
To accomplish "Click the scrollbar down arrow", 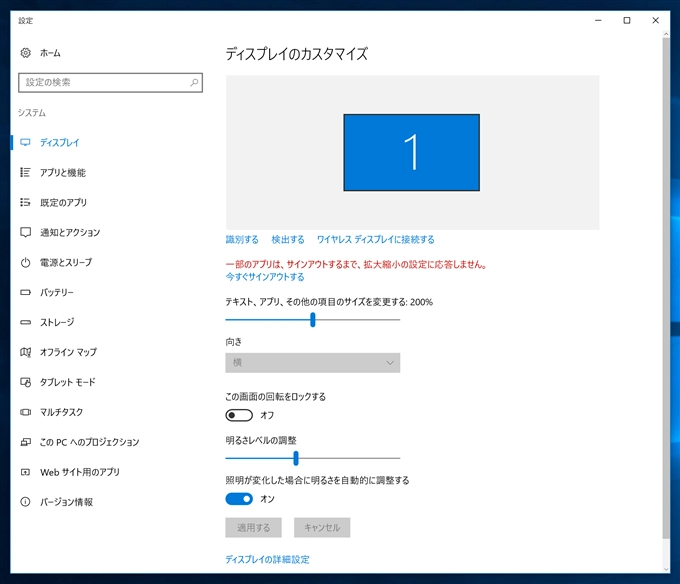I will pyautogui.click(x=666, y=569).
